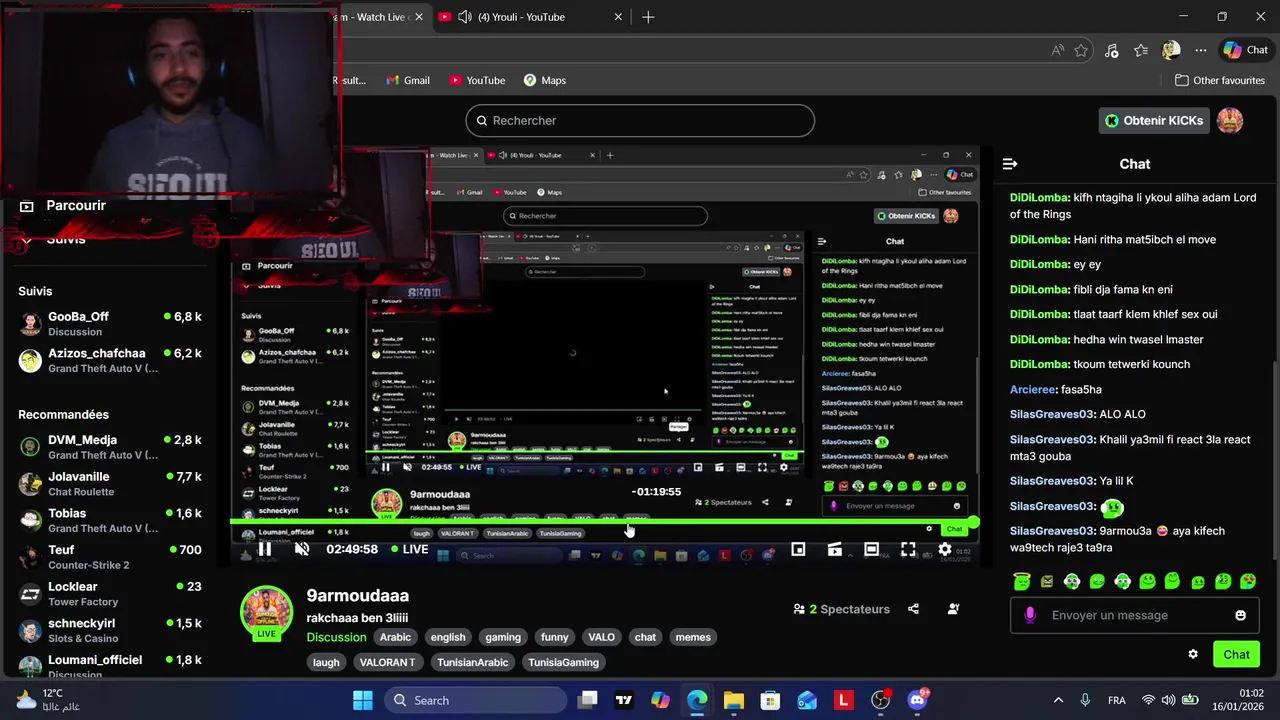1280x720 pixels.
Task: Switch to the Yrouli YouTube tab
Action: pyautogui.click(x=530, y=17)
